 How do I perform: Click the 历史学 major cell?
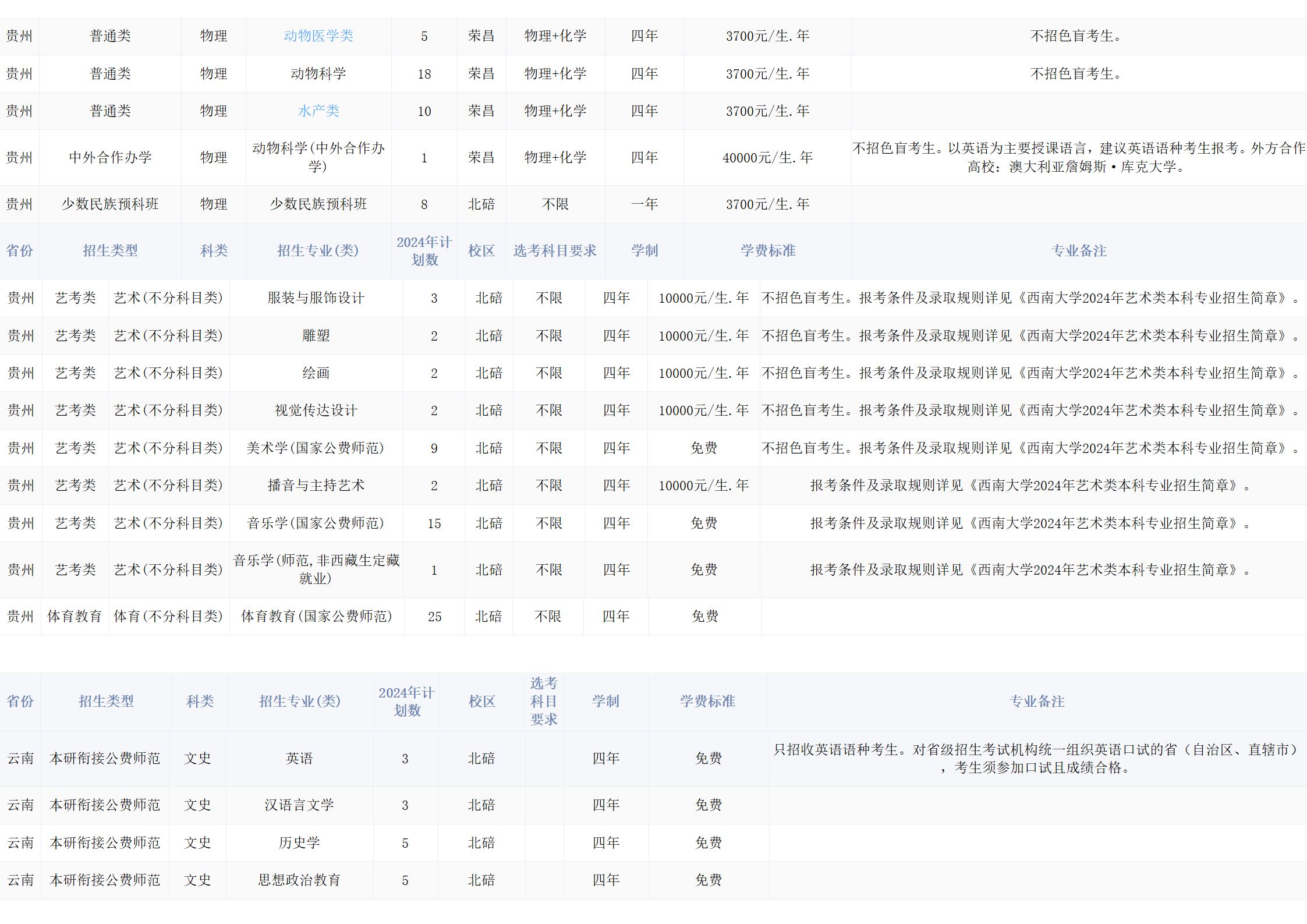click(x=299, y=843)
